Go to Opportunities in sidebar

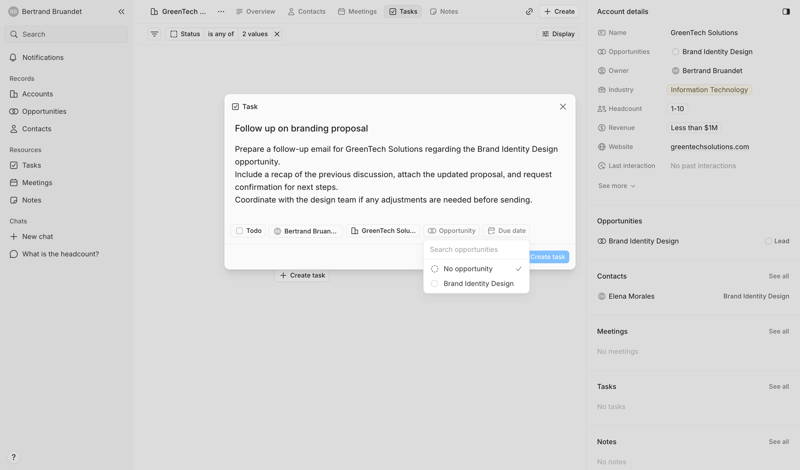click(38, 111)
